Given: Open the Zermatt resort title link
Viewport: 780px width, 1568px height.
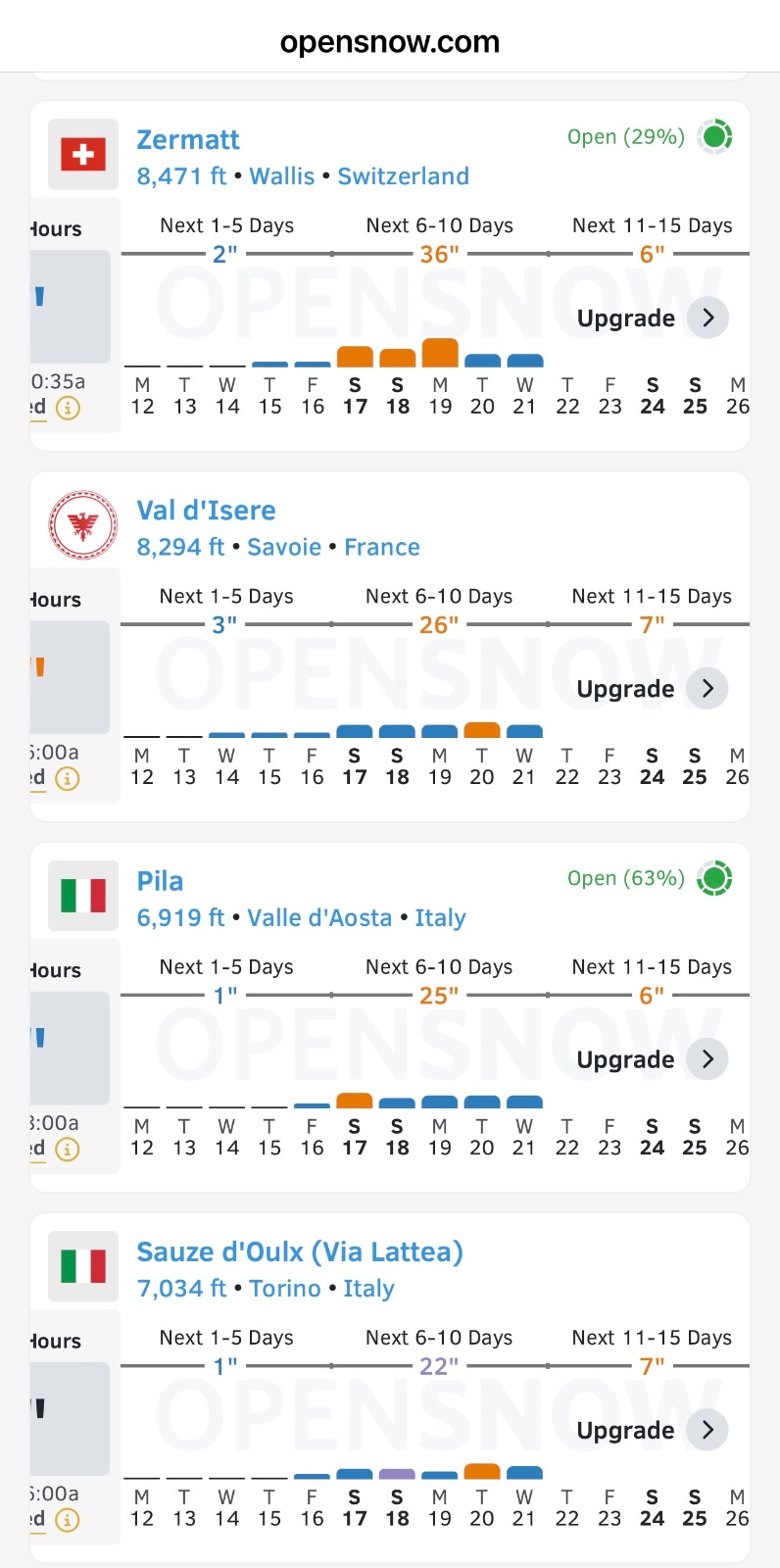Looking at the screenshot, I should pos(188,140).
